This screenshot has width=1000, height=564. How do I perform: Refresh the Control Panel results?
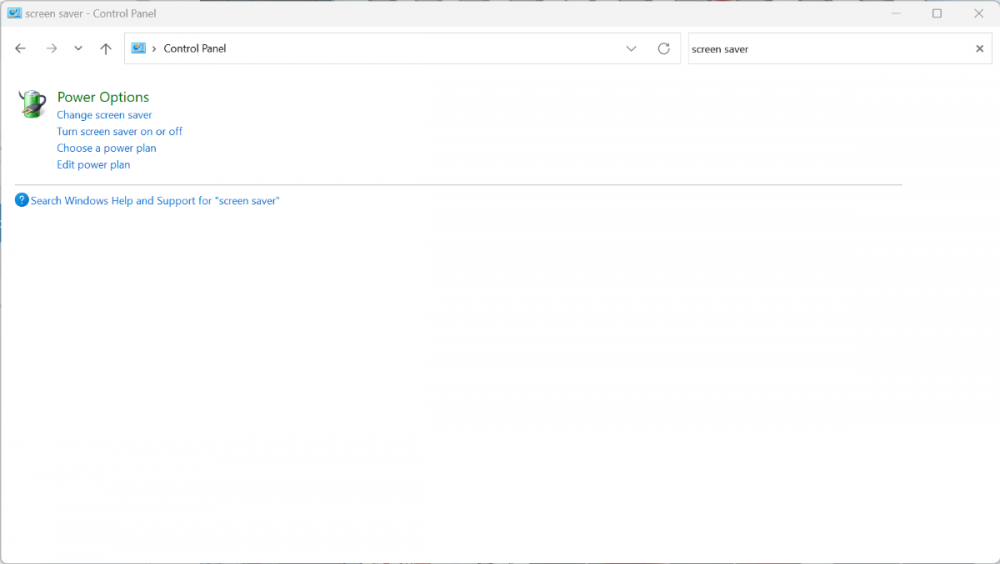tap(663, 48)
